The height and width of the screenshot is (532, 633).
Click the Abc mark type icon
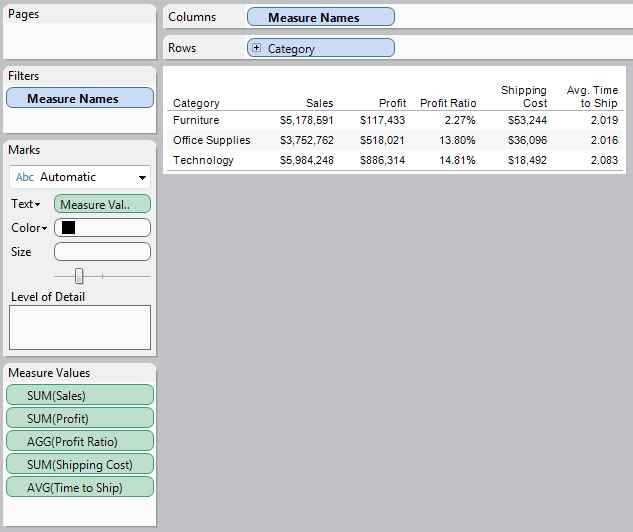pyautogui.click(x=25, y=177)
